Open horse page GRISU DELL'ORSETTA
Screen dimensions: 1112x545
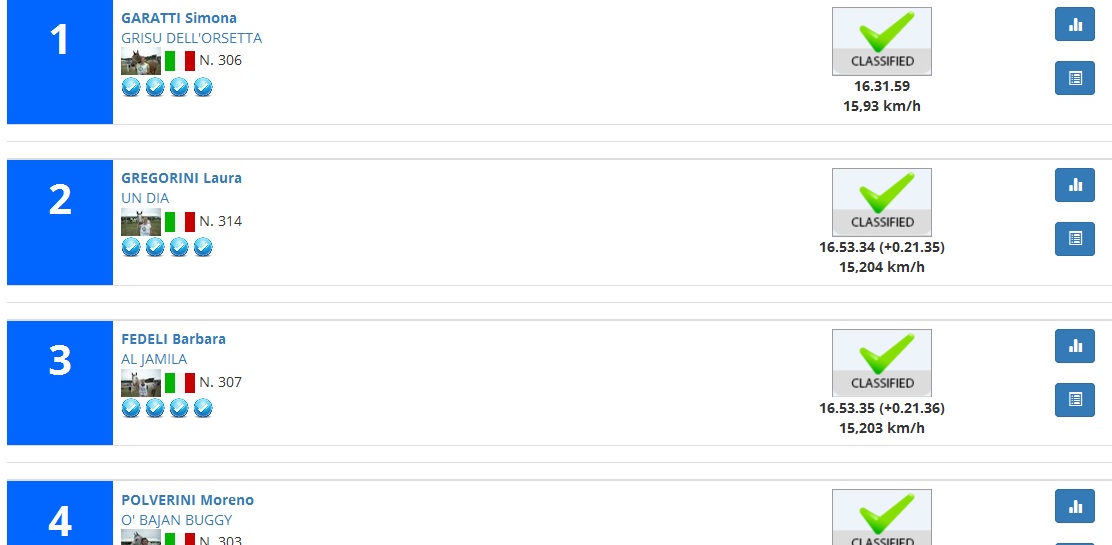(x=191, y=38)
